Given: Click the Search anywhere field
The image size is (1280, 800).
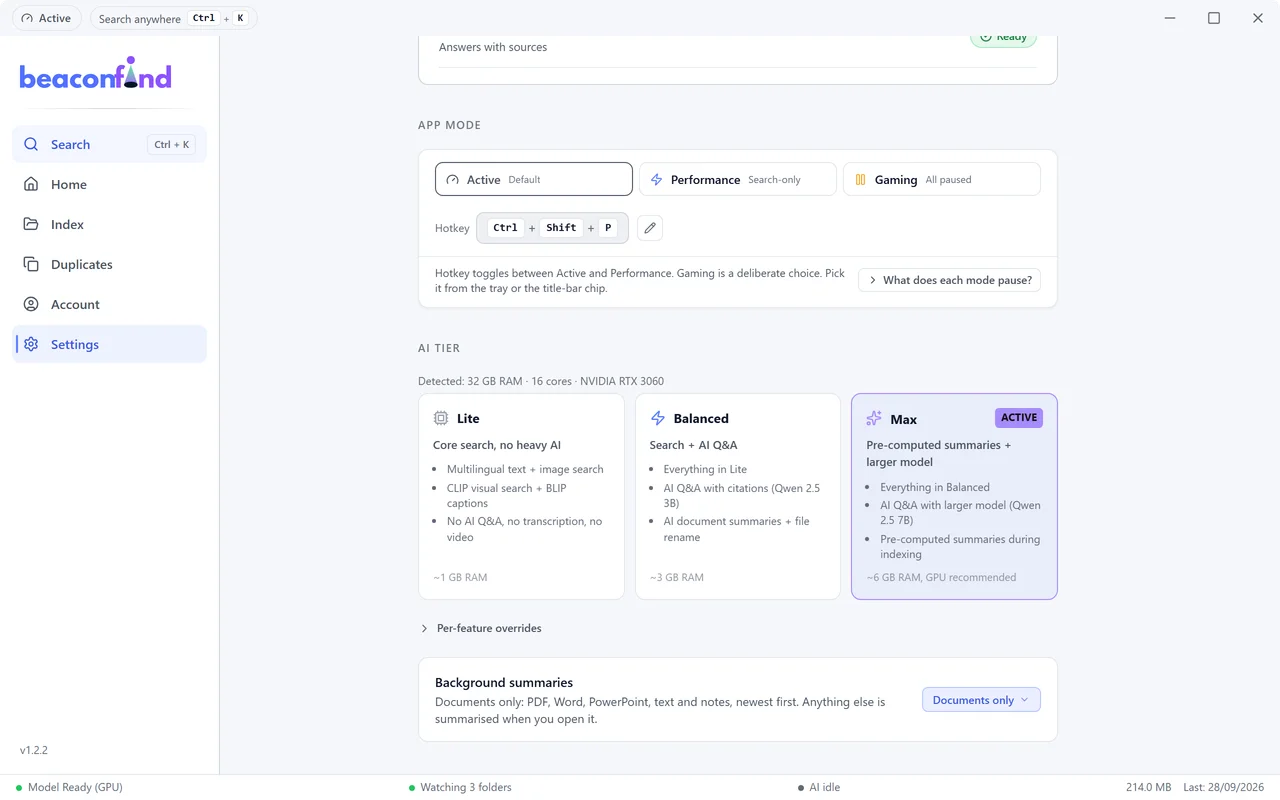Looking at the screenshot, I should [173, 18].
